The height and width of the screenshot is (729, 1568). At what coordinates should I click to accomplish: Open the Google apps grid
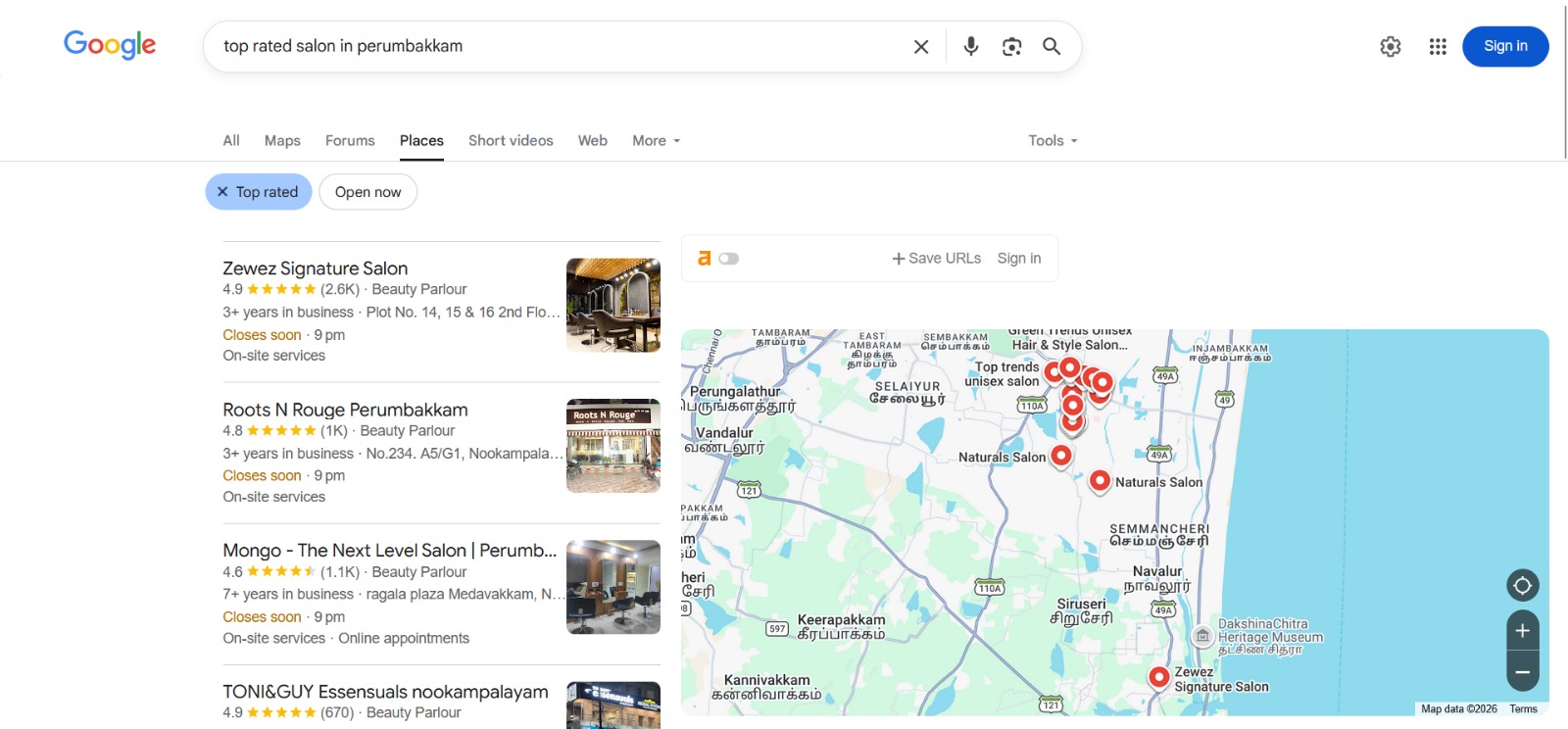tap(1438, 46)
